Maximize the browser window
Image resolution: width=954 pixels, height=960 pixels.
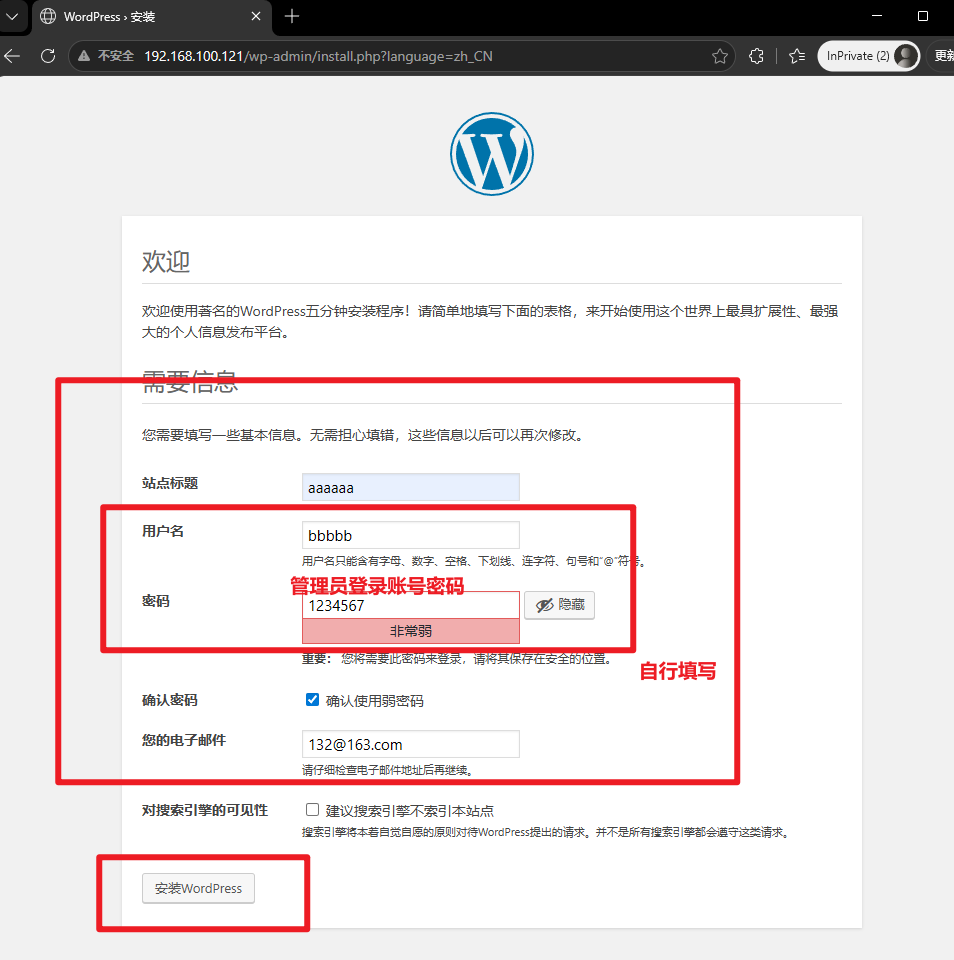click(923, 17)
